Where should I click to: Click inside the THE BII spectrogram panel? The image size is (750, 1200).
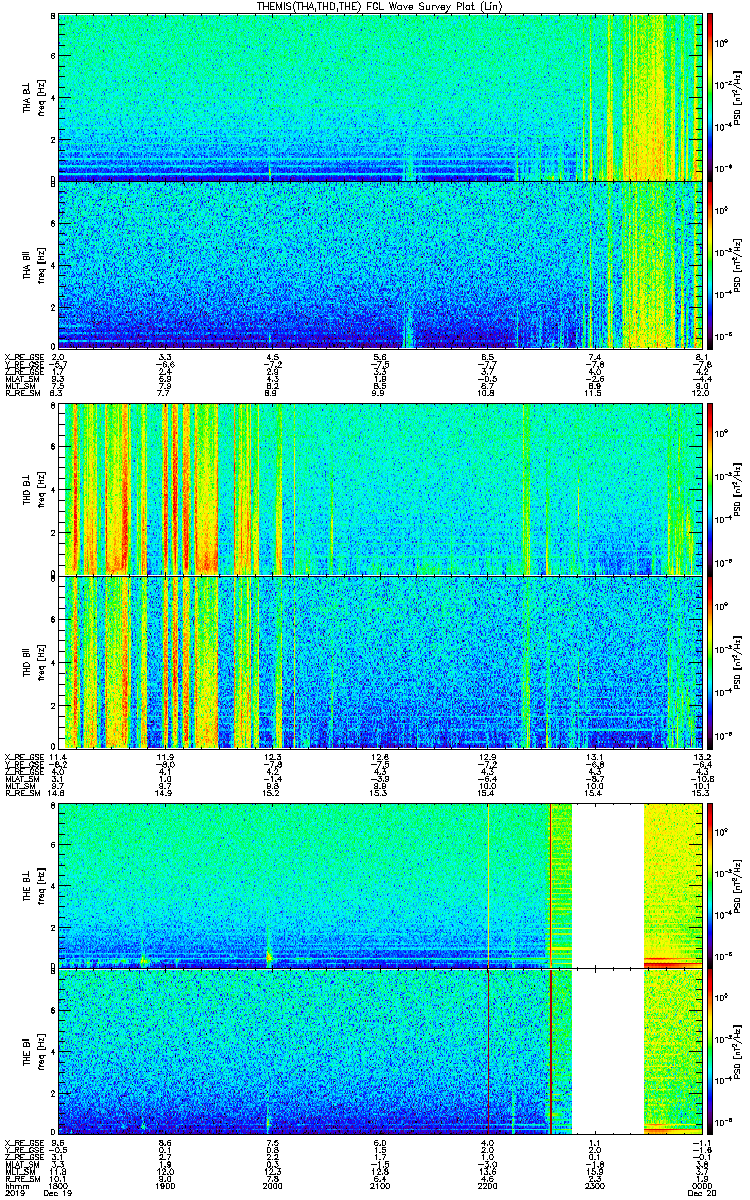pos(382,1052)
